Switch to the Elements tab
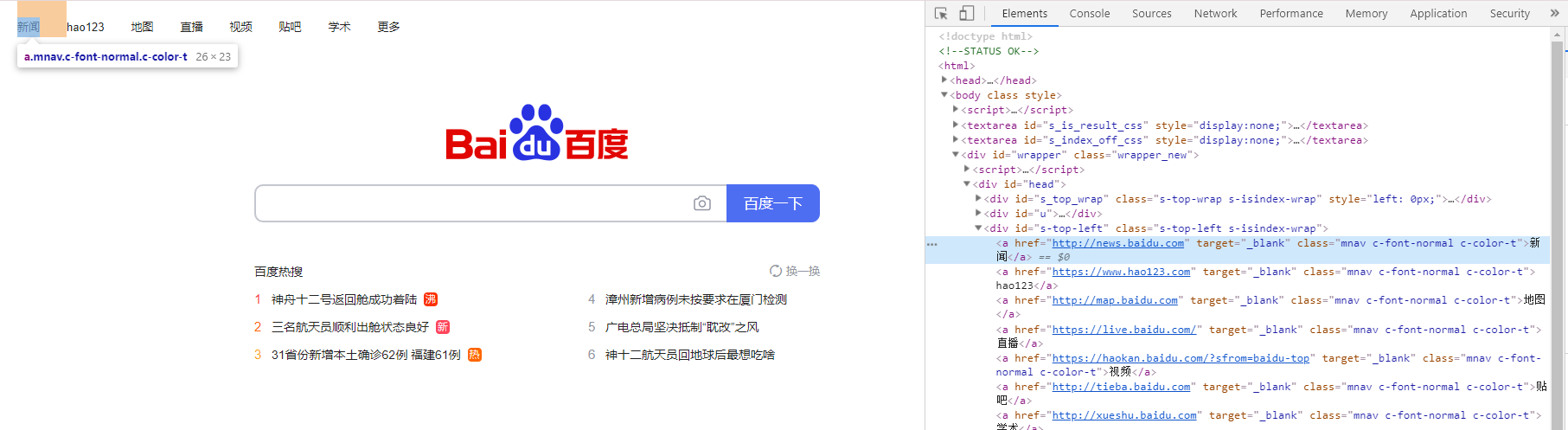 tap(1024, 13)
